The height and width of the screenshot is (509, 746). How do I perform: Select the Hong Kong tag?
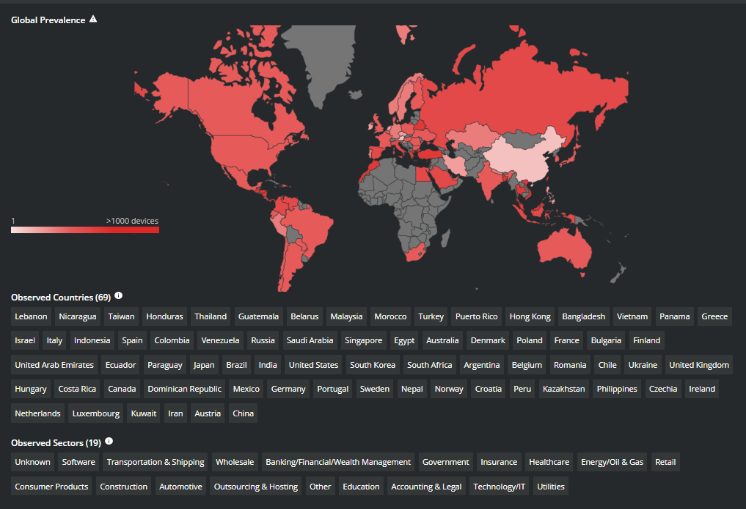coord(530,316)
